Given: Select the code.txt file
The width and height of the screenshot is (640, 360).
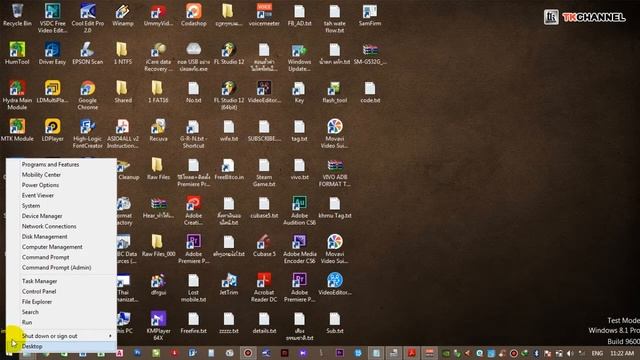Looking at the screenshot, I should [x=370, y=91].
